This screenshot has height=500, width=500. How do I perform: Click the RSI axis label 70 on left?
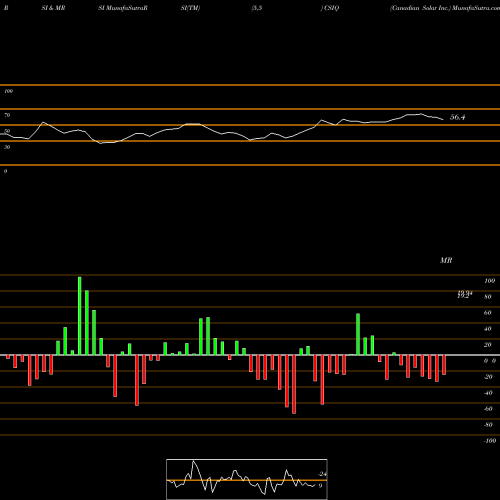[x=7, y=115]
